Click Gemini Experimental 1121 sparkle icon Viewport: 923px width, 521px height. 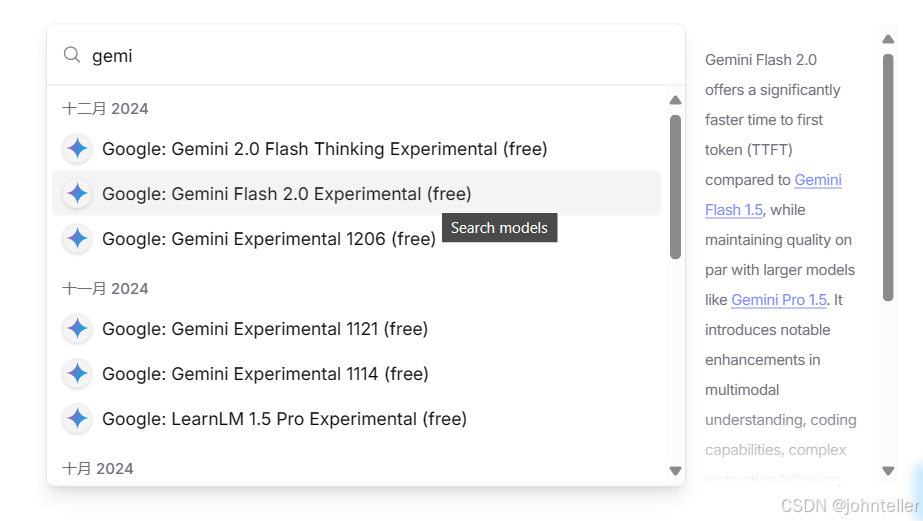point(77,329)
